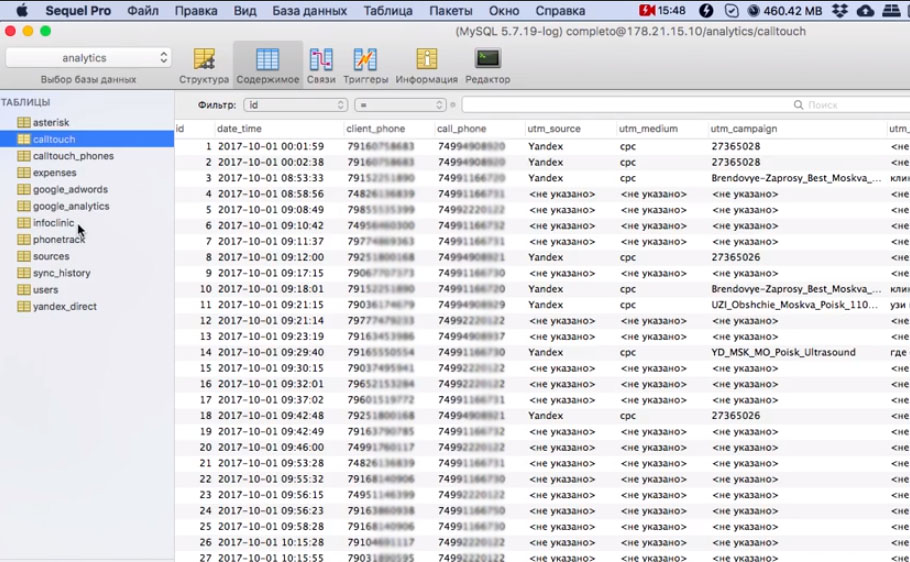Screen dimensions: 910x562
Task: Click in the filter search input field
Action: pyautogui.click(x=685, y=105)
